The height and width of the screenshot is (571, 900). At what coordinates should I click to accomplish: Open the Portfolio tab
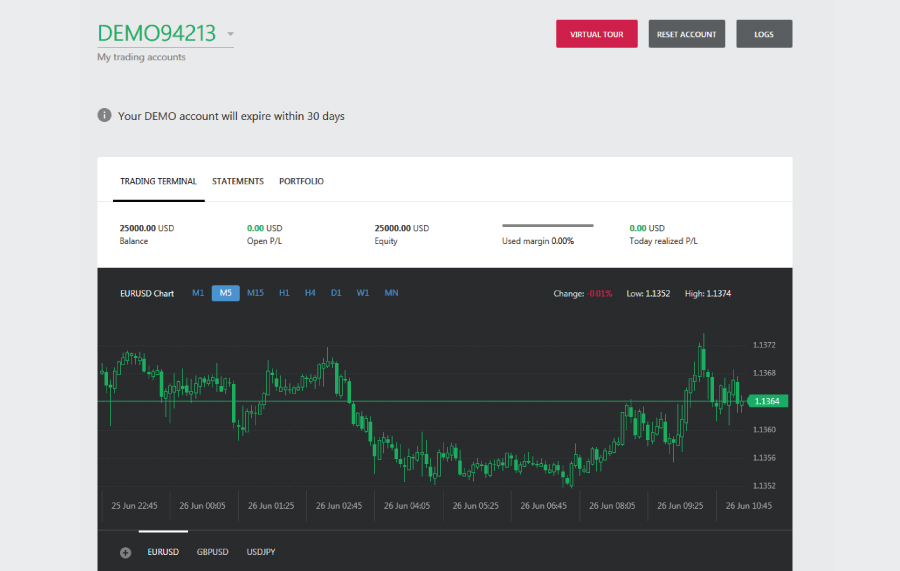point(301,181)
